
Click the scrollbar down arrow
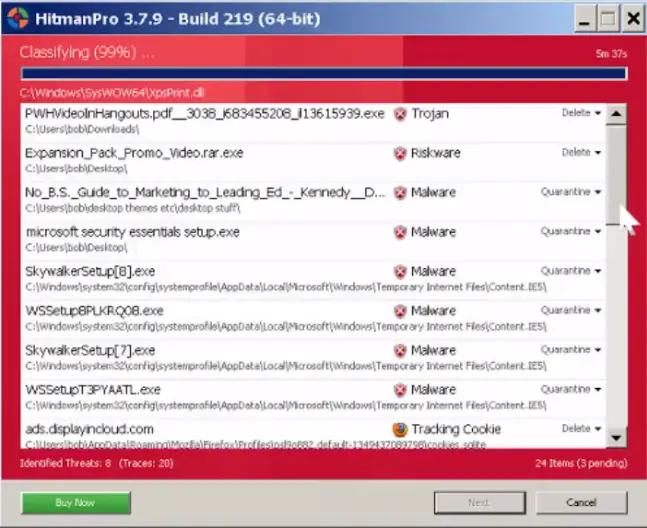click(x=616, y=437)
